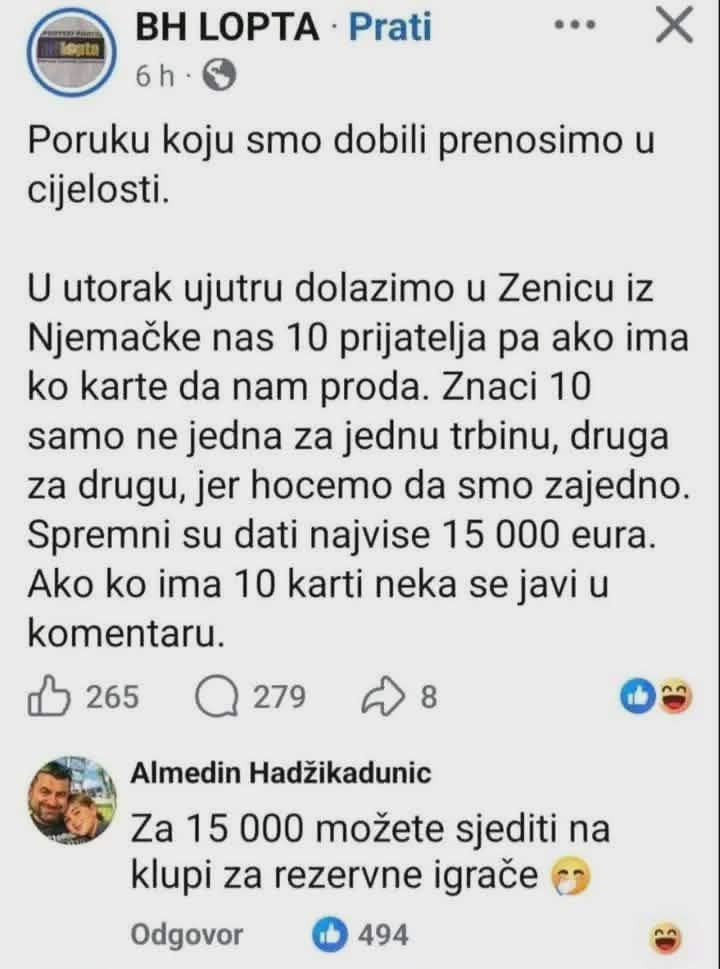Screen dimensions: 720x969
Task: Open BH LOPTA page name
Action: [x=227, y=28]
